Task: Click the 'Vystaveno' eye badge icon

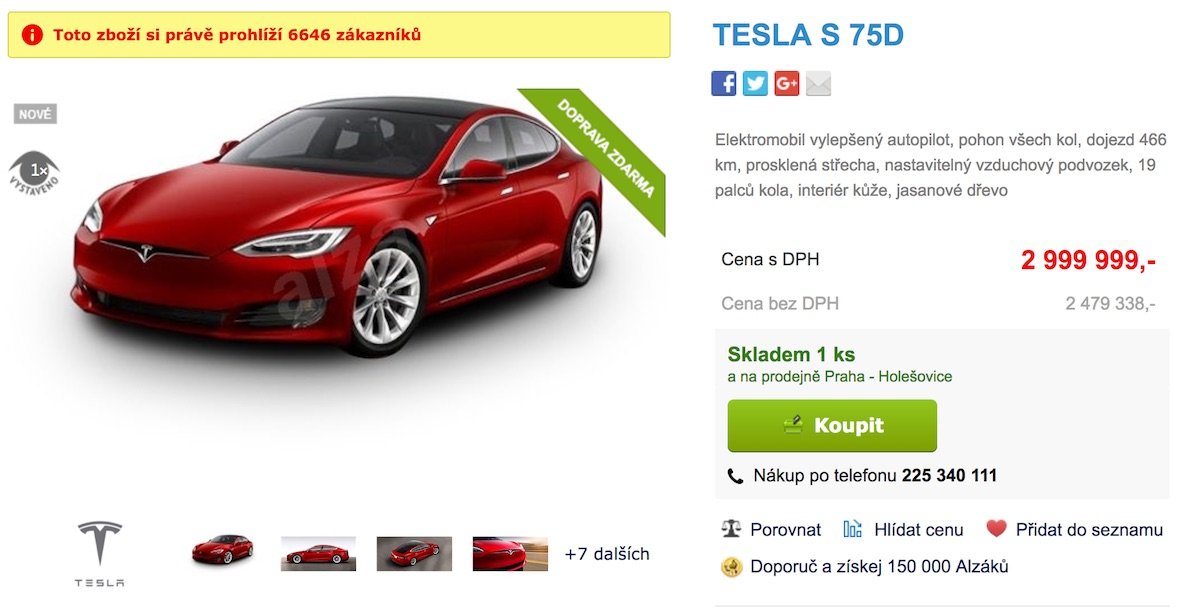Action: pyautogui.click(x=34, y=172)
